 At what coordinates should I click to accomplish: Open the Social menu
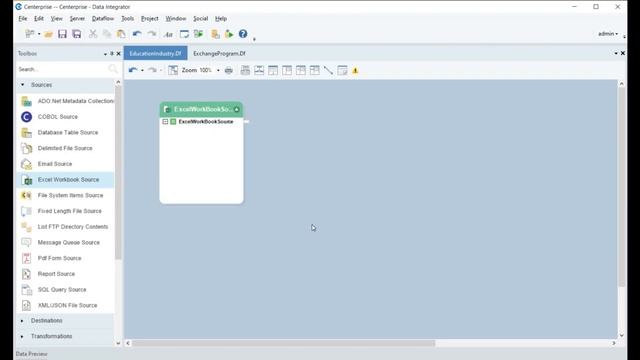(200, 18)
